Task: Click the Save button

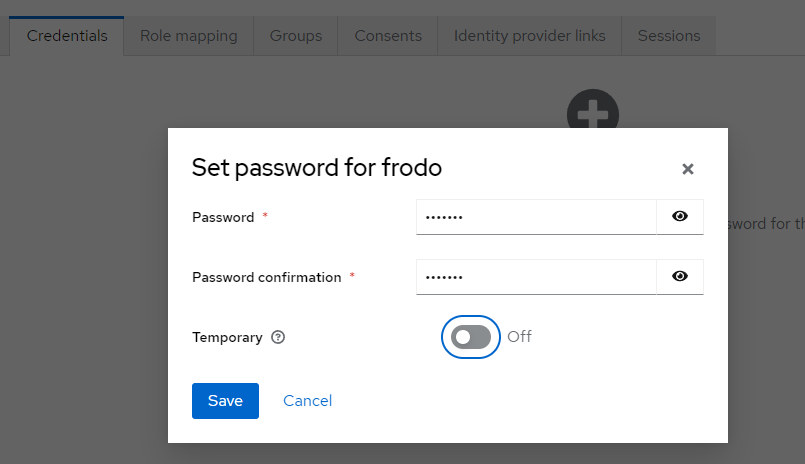Action: (225, 401)
